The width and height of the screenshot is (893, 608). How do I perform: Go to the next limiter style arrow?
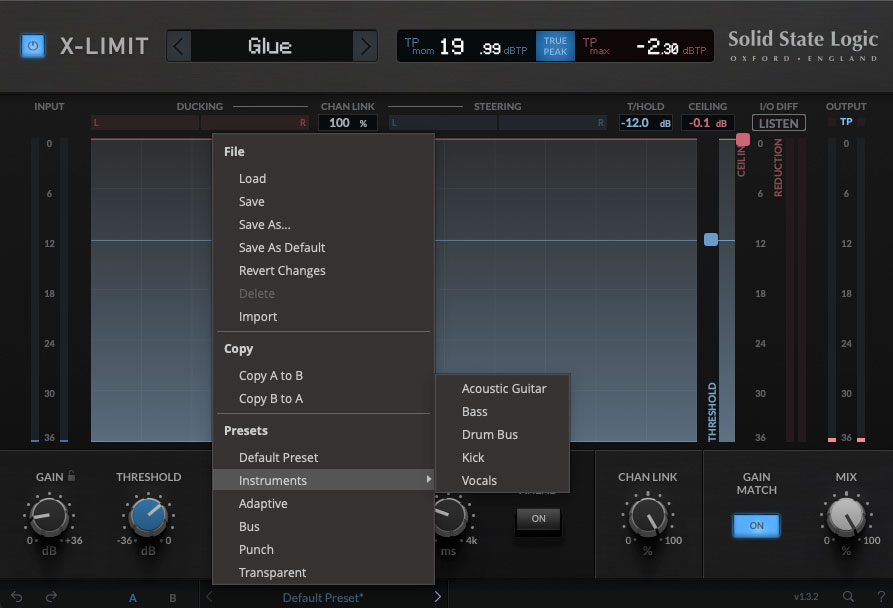pyautogui.click(x=365, y=46)
